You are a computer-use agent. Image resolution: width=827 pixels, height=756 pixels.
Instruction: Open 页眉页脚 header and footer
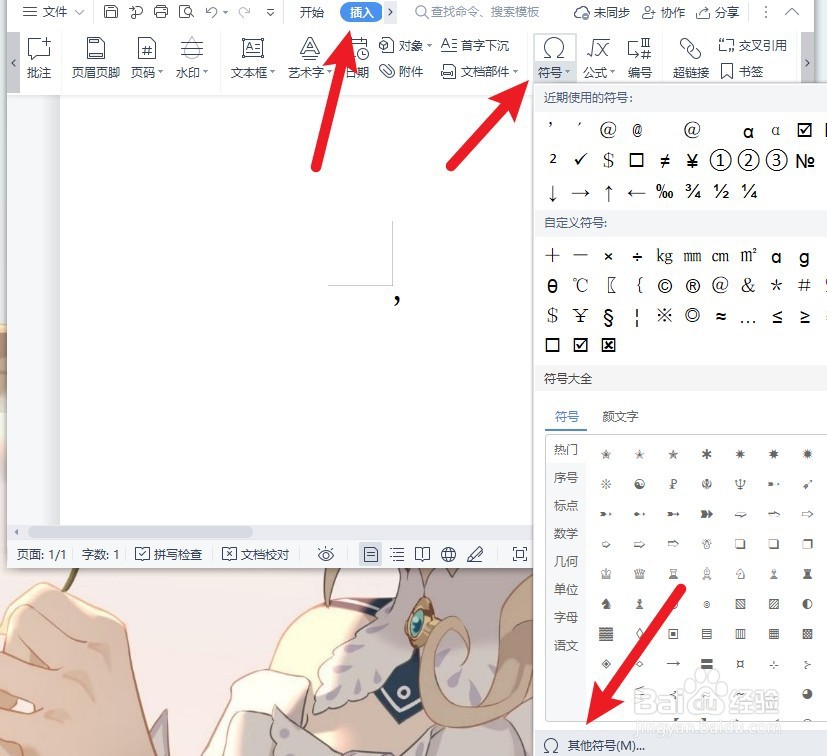click(96, 58)
